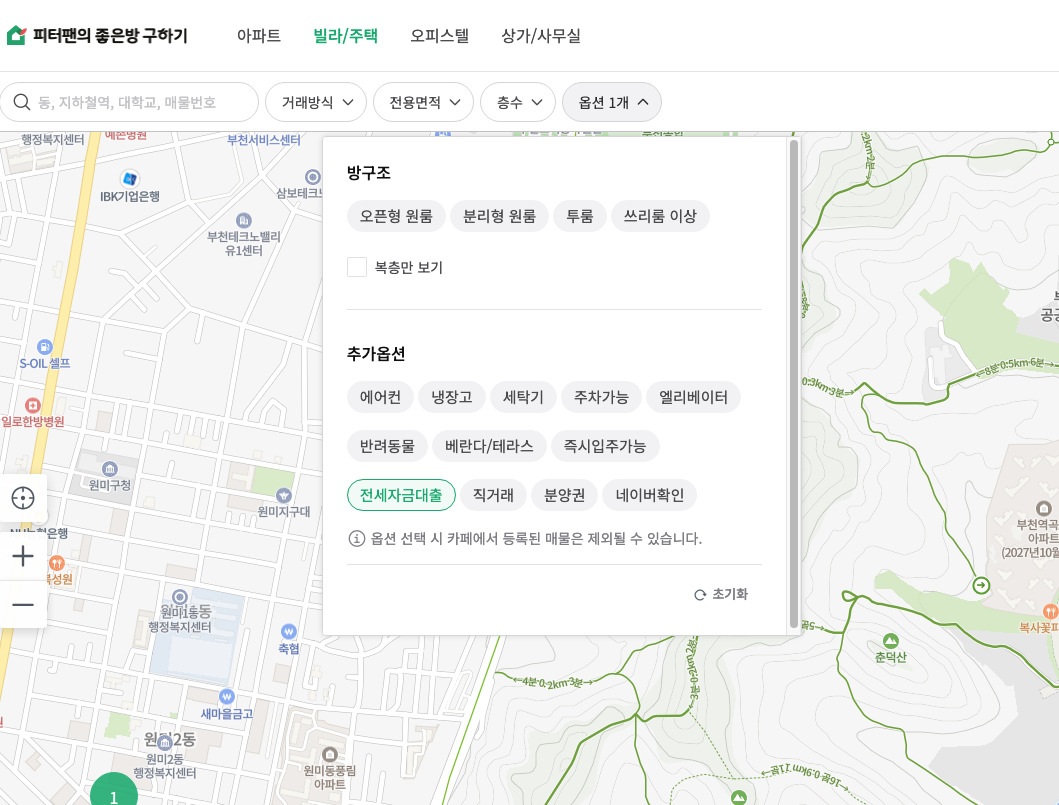Collapse the 옵션 1개 filter dropdown

tap(612, 102)
